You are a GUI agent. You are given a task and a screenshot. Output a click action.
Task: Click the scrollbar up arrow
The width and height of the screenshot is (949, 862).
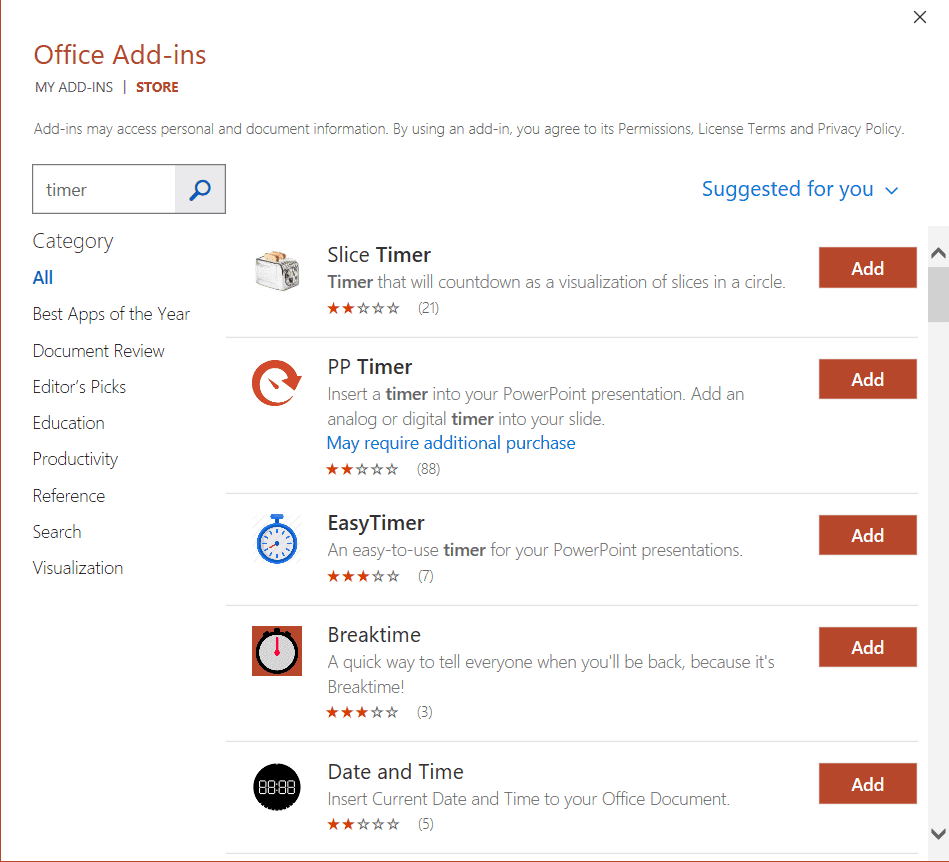click(x=938, y=252)
